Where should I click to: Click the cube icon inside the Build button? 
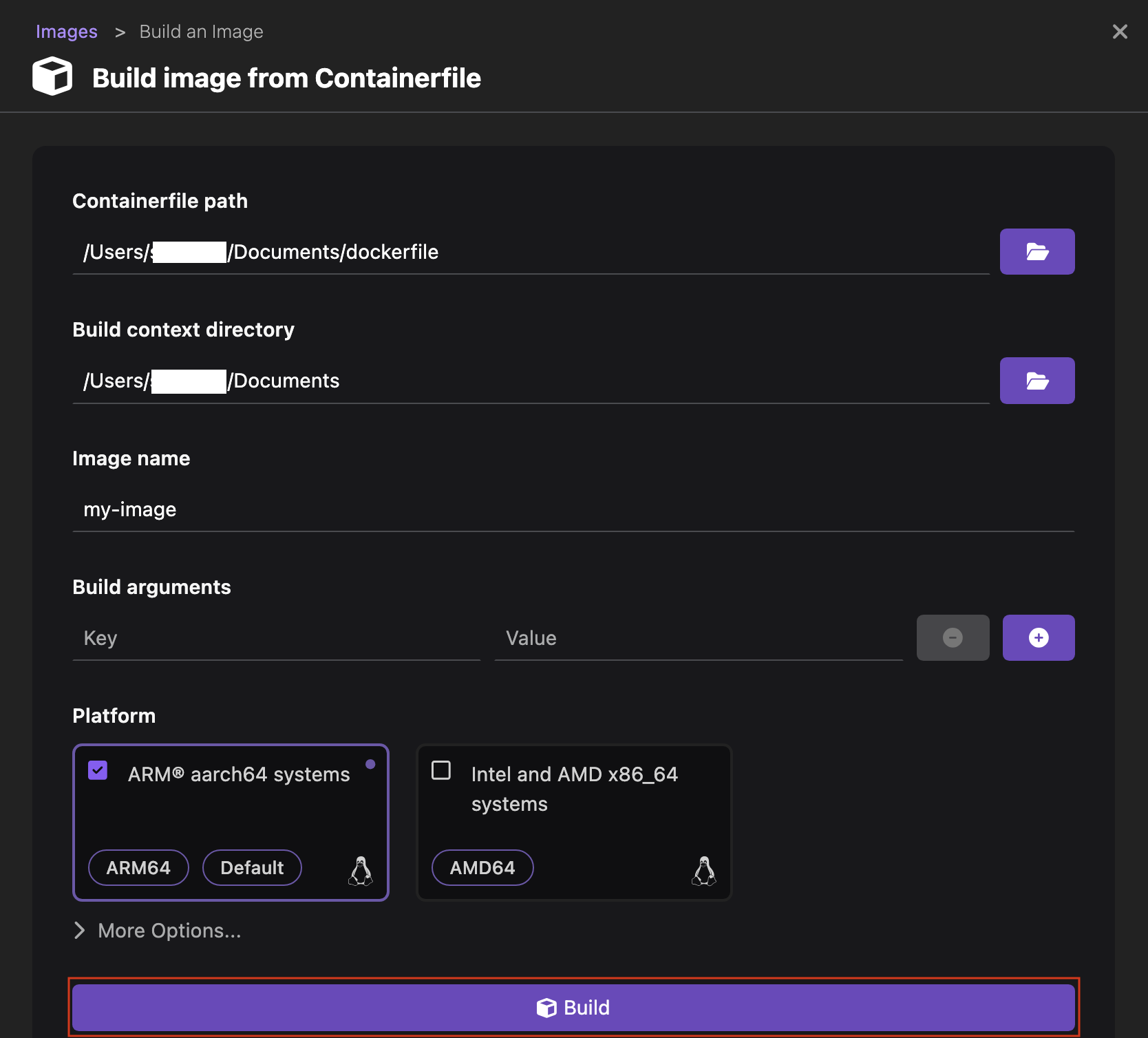pos(546,1007)
